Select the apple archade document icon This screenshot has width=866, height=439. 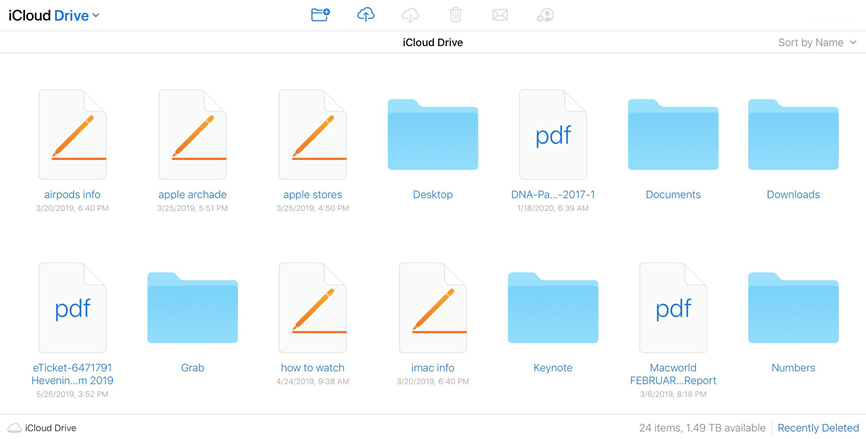pyautogui.click(x=193, y=135)
